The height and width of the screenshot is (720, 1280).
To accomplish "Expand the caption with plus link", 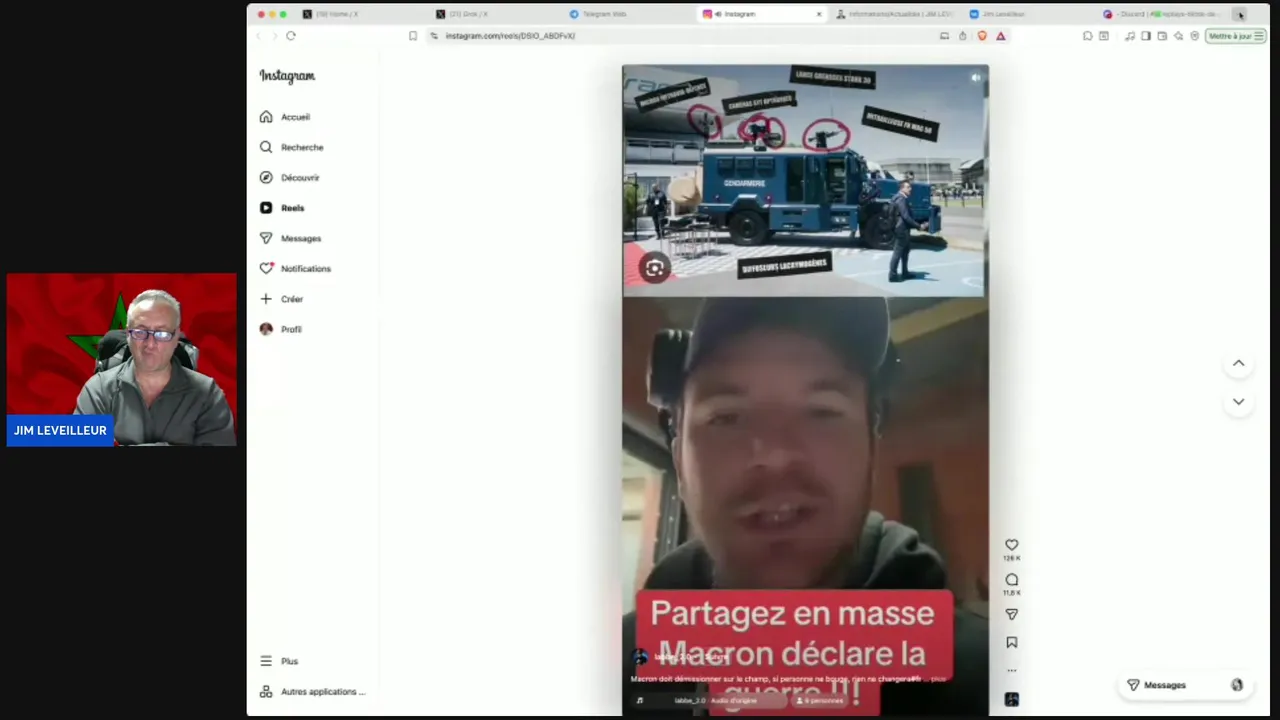I will click(x=937, y=679).
